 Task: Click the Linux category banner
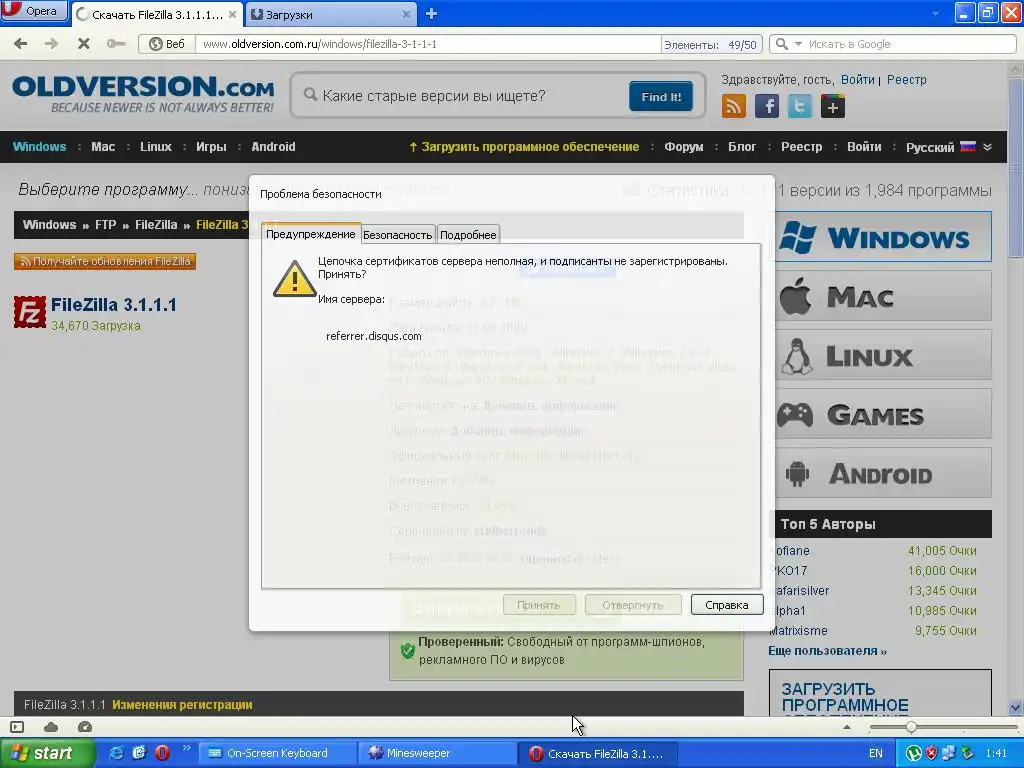click(882, 355)
